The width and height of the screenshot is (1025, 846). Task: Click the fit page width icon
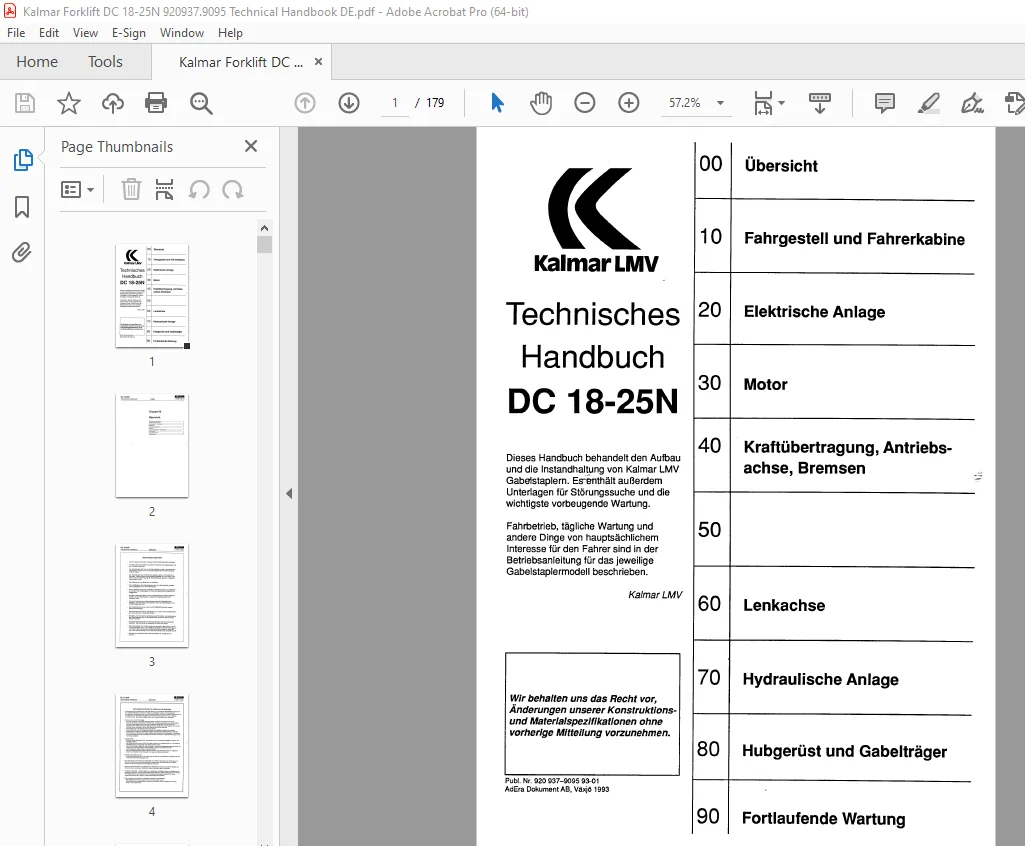[x=763, y=103]
